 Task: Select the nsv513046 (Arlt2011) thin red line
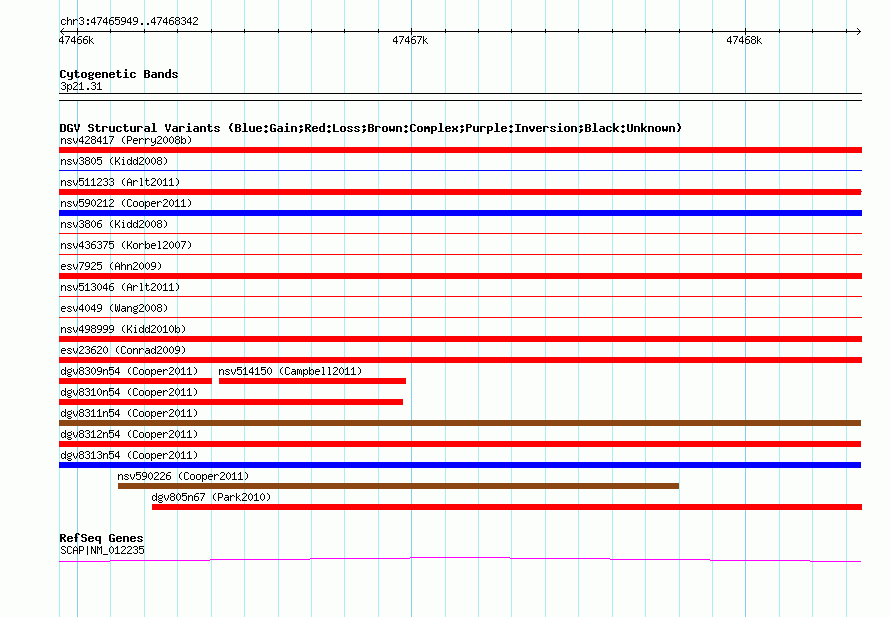point(460,296)
